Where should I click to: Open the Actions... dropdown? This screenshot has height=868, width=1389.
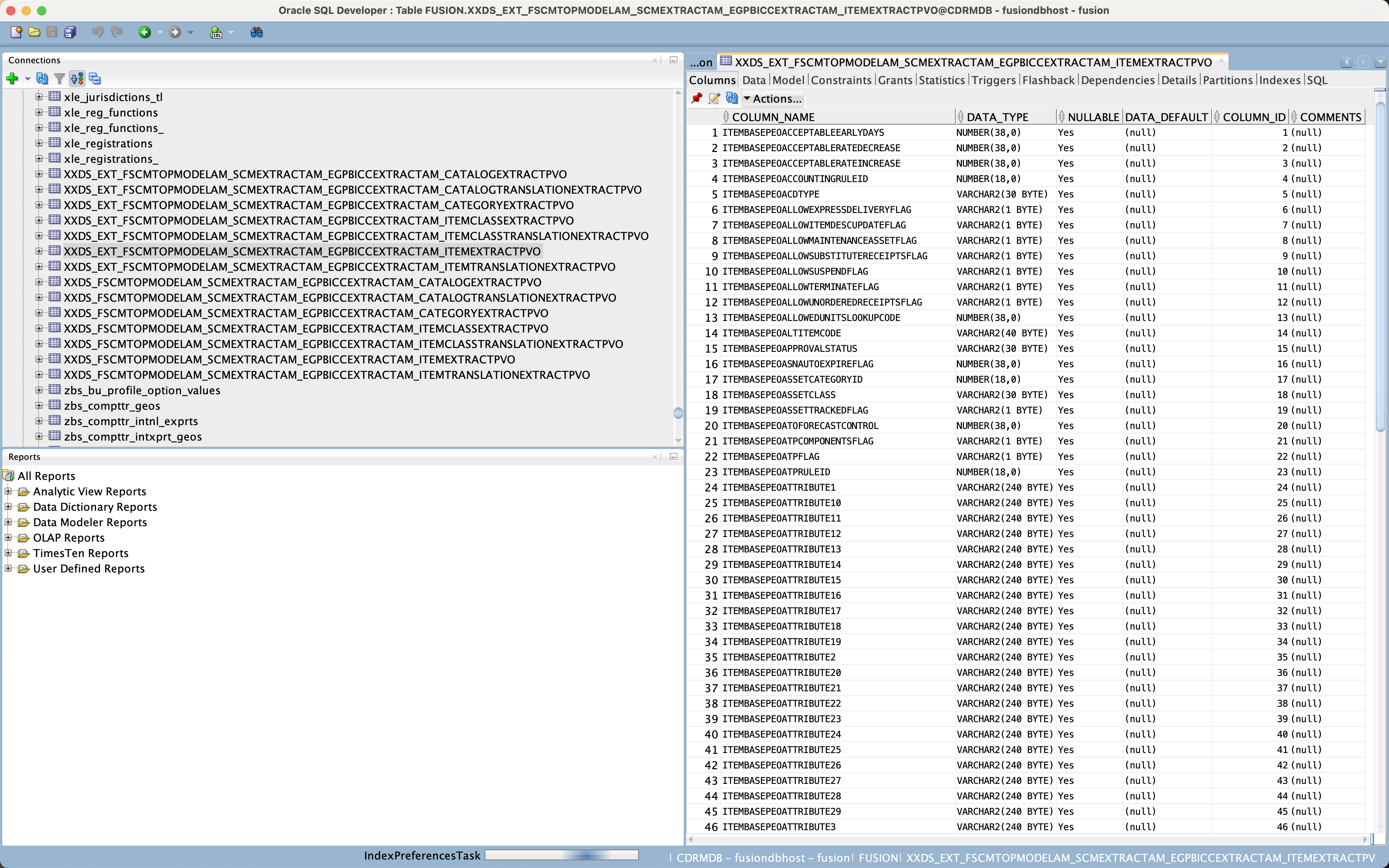[x=772, y=98]
